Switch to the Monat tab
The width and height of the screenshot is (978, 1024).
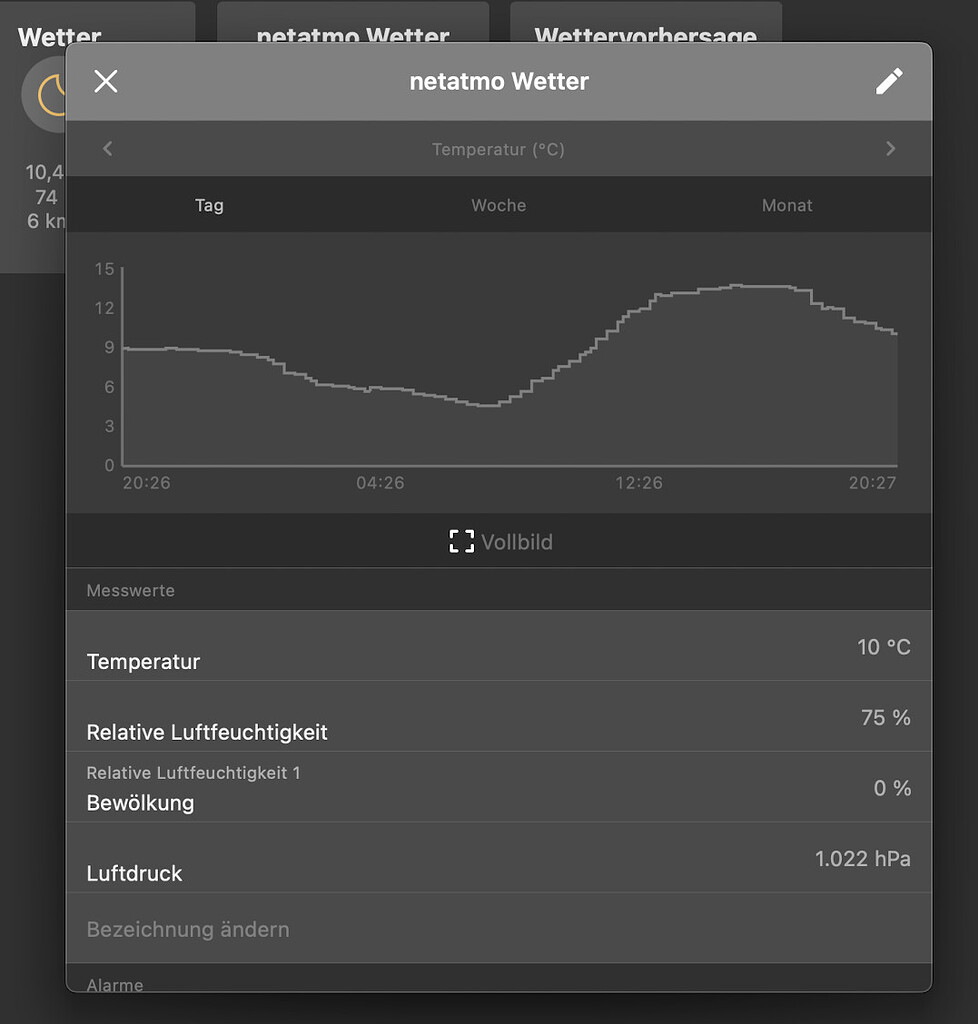(x=787, y=205)
